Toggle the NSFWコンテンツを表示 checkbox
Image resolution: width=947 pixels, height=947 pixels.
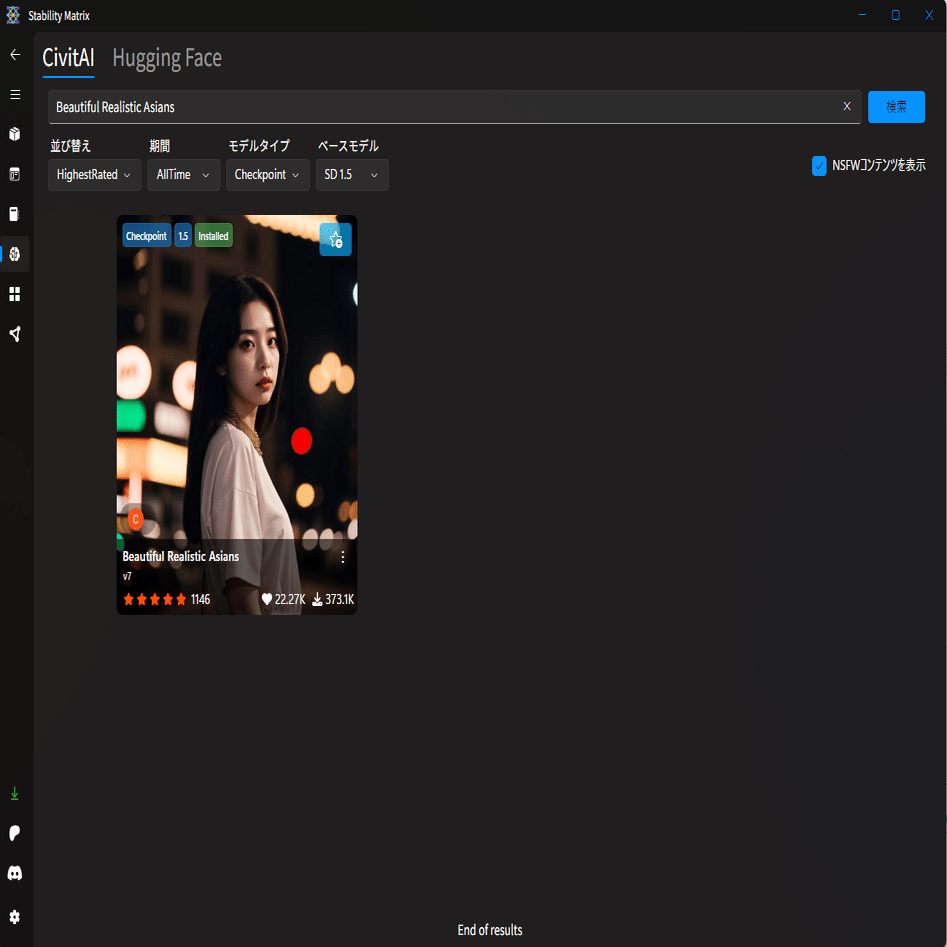pos(819,165)
